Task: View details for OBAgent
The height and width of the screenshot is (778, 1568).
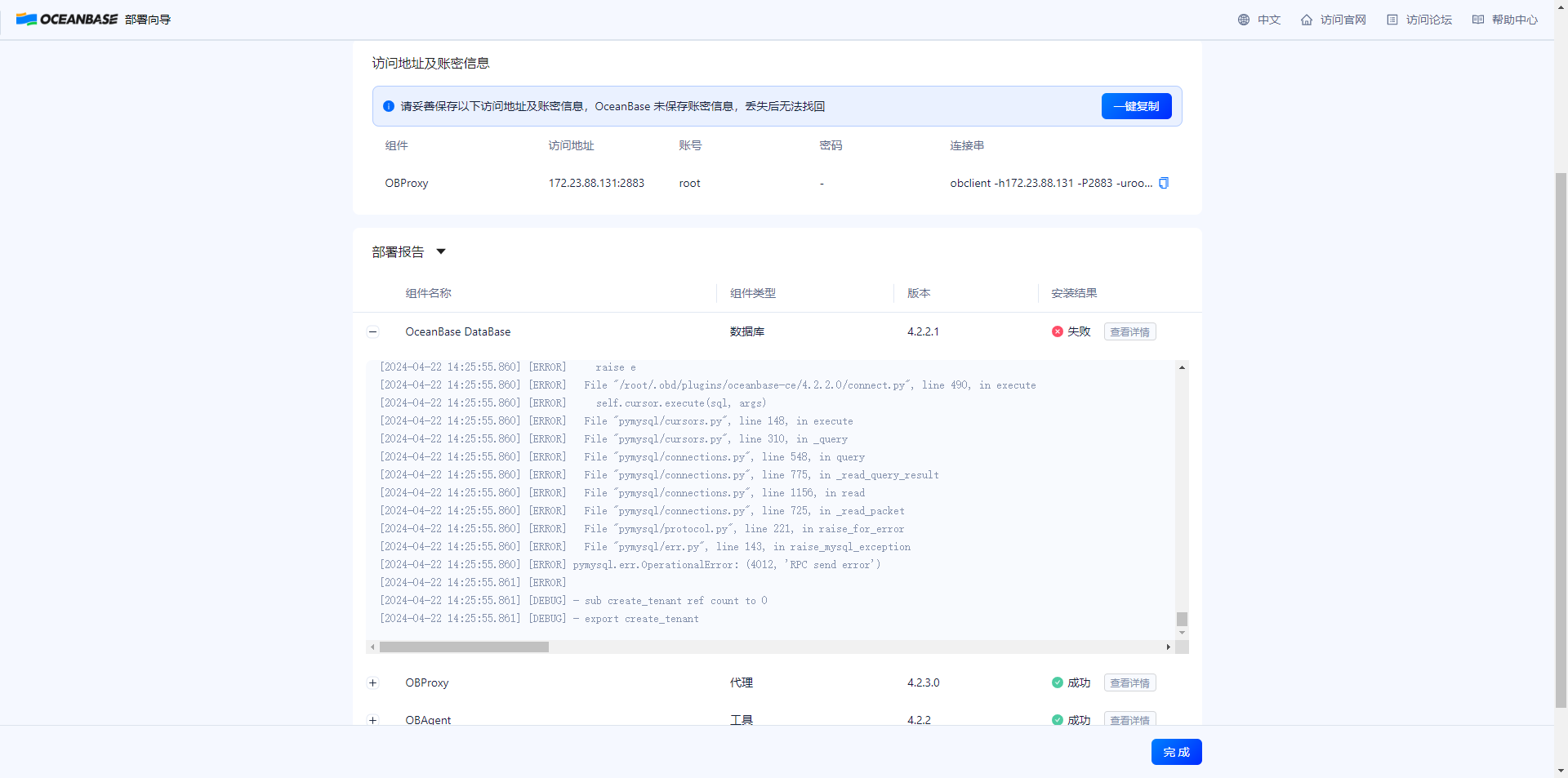Action: 1129,720
